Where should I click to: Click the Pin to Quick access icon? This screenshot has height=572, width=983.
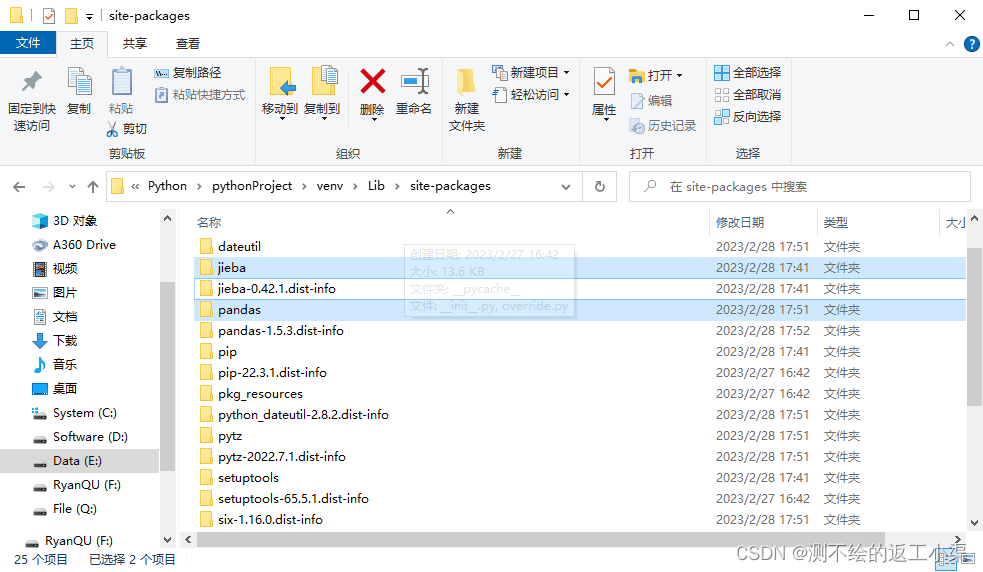[31, 83]
